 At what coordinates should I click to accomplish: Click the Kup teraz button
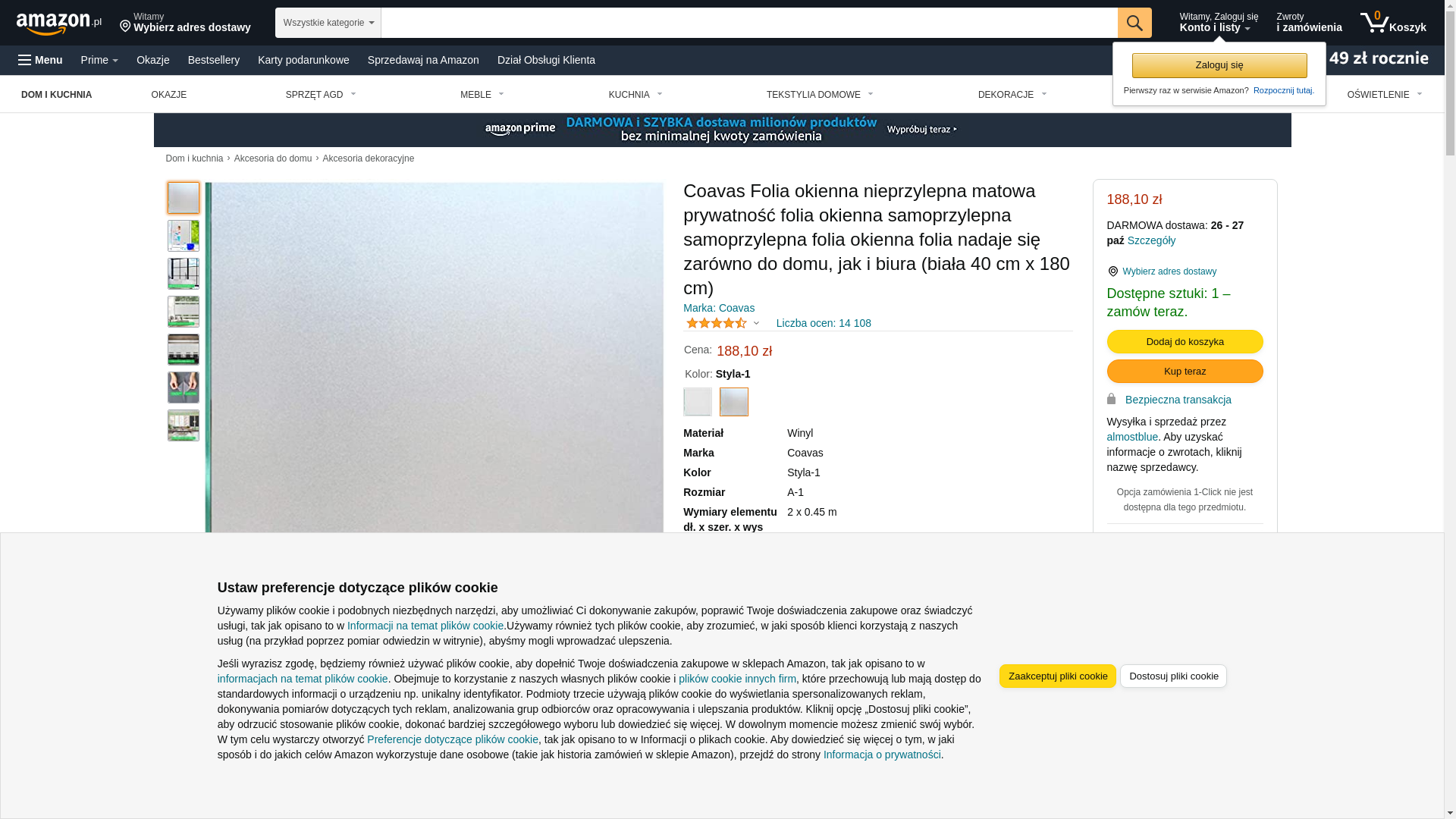click(1185, 372)
